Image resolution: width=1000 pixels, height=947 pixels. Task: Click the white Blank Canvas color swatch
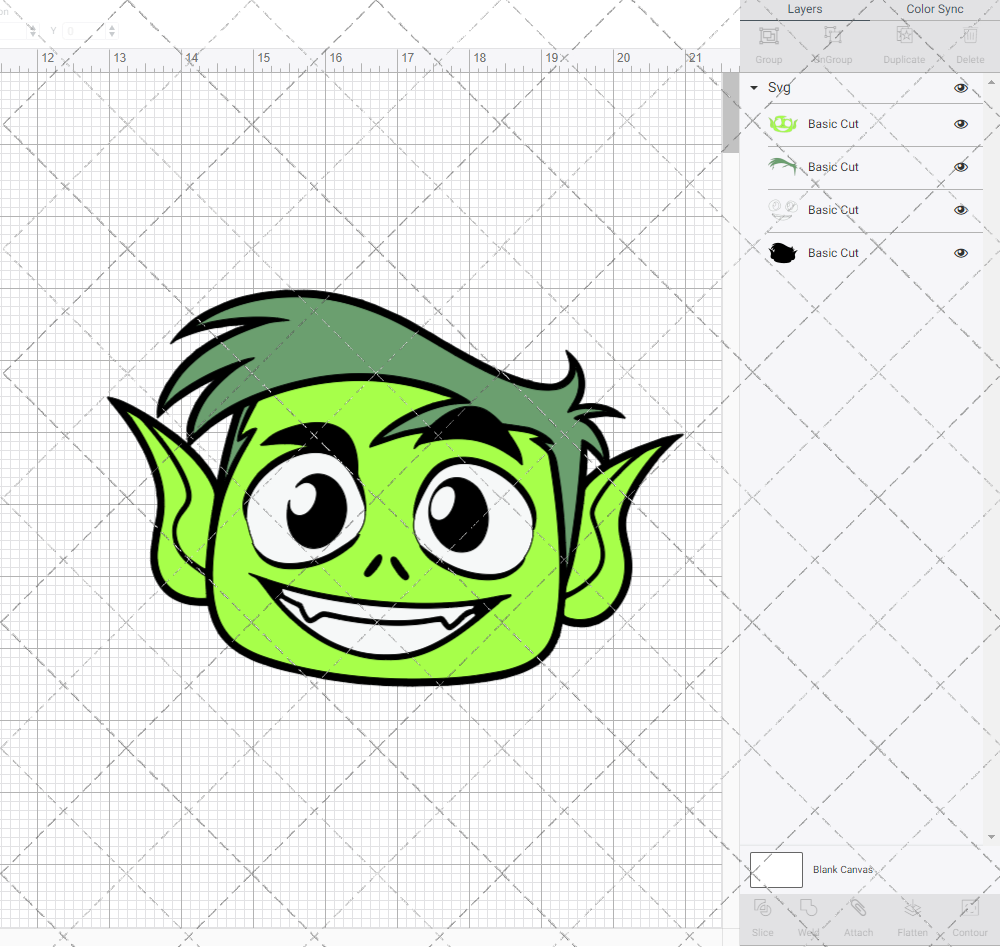click(x=776, y=869)
